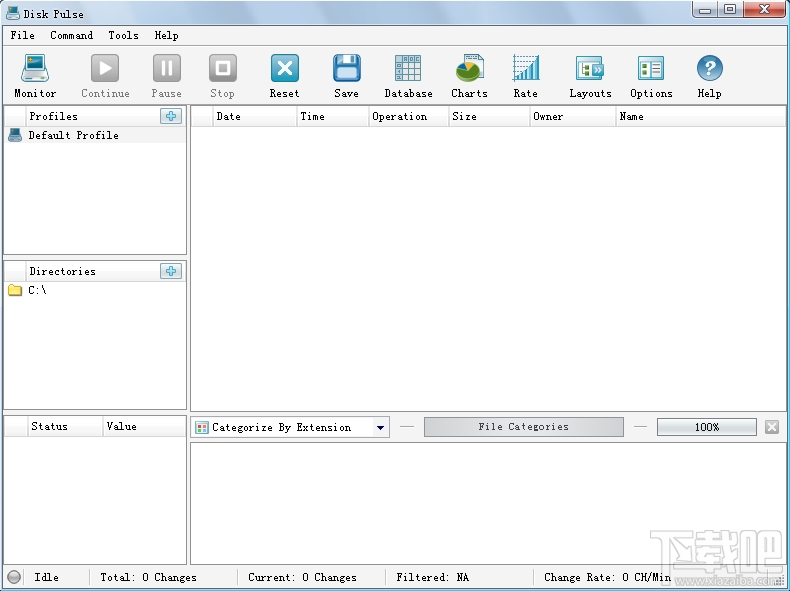Click the 'Filtered: NA' status text
790x591 pixels.
[x=432, y=577]
